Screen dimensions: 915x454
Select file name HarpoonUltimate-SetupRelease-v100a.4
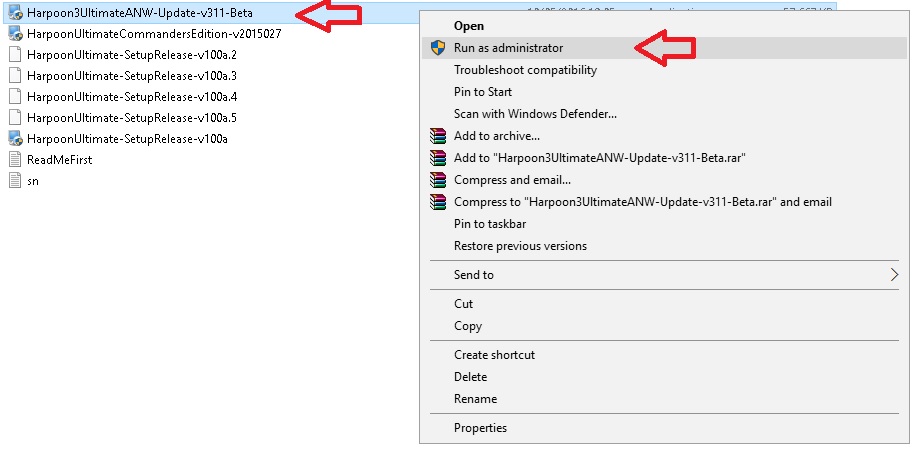tap(131, 97)
